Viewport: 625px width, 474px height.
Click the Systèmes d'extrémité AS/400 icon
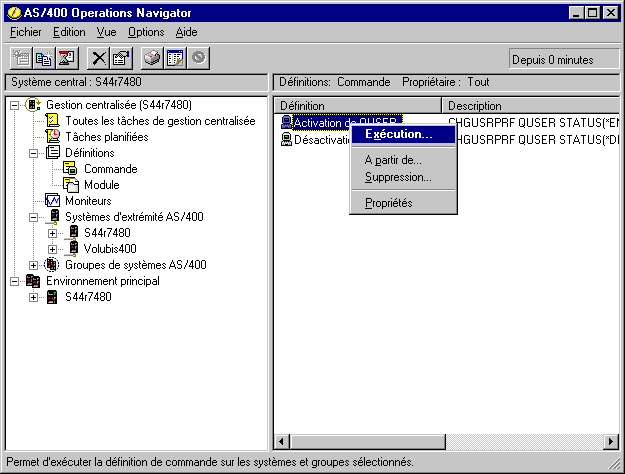tap(54, 217)
